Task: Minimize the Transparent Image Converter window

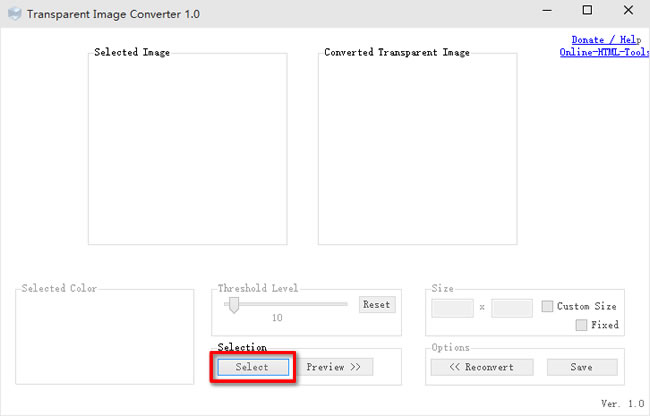Action: (x=547, y=11)
